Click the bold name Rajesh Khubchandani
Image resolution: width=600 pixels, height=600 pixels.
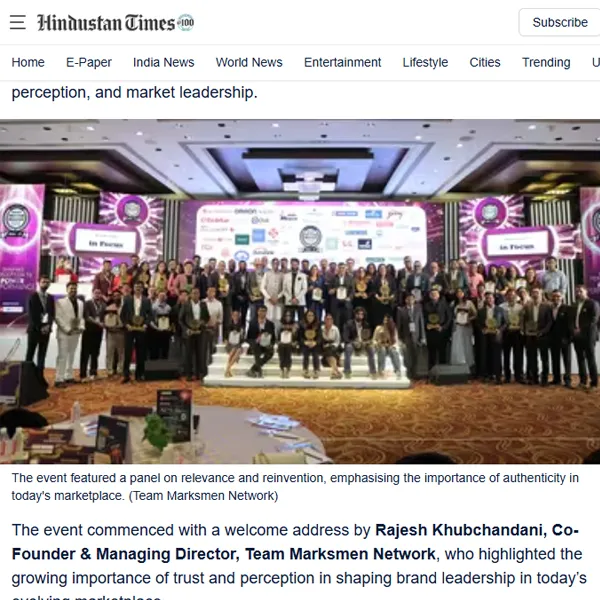coord(459,530)
